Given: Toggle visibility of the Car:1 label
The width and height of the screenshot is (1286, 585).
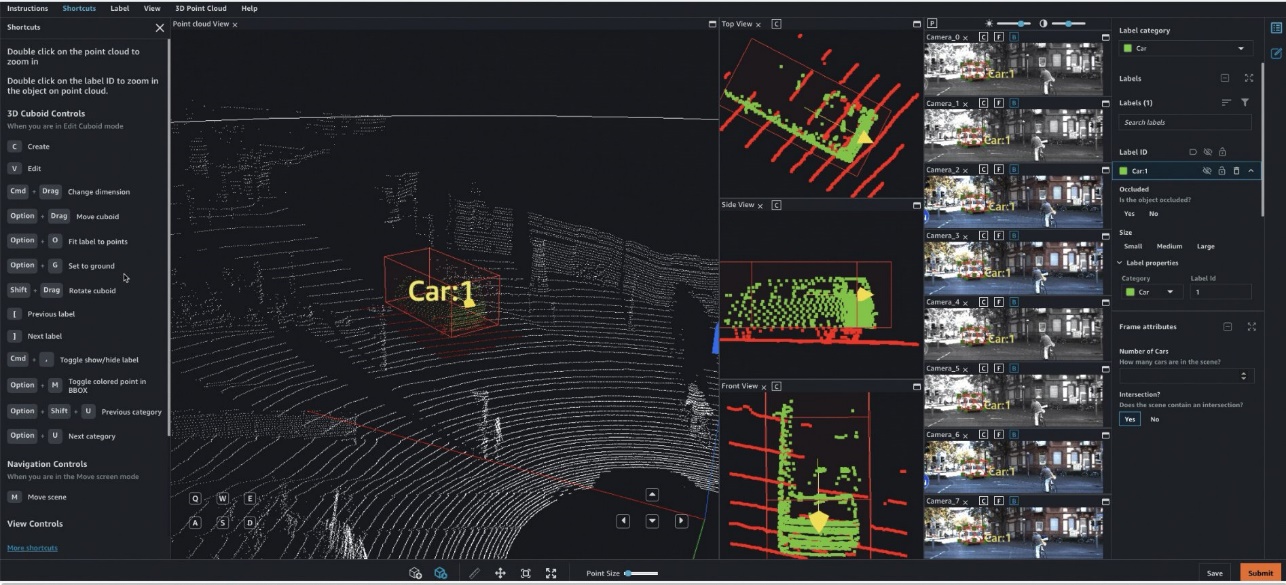Looking at the screenshot, I should coord(1207,171).
